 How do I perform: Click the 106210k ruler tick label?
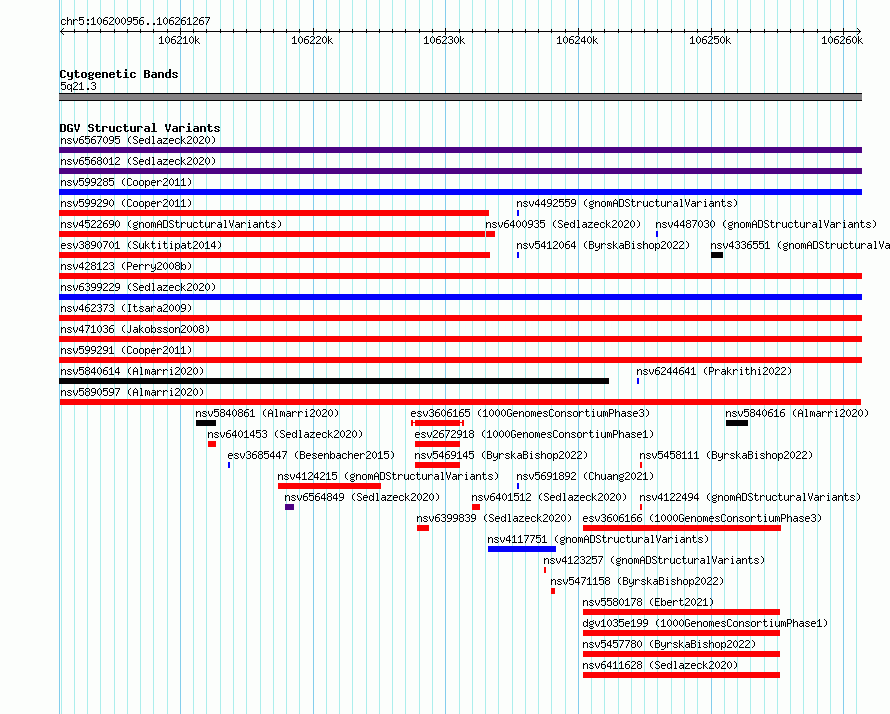(x=179, y=40)
